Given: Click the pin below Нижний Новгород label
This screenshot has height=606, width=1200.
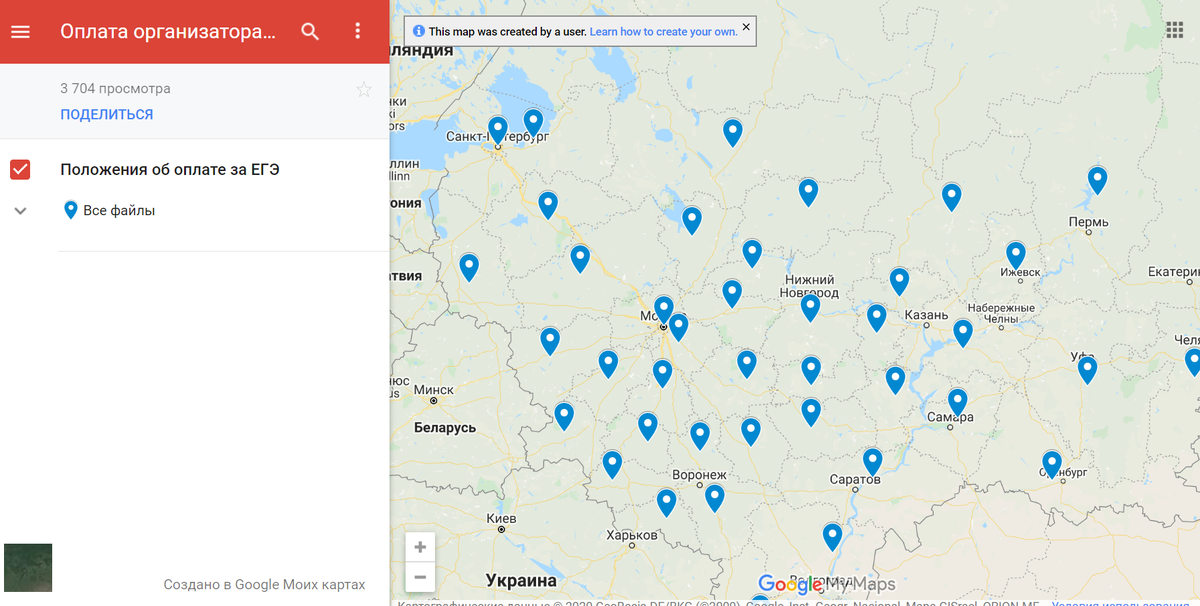Looking at the screenshot, I should pyautogui.click(x=810, y=307).
